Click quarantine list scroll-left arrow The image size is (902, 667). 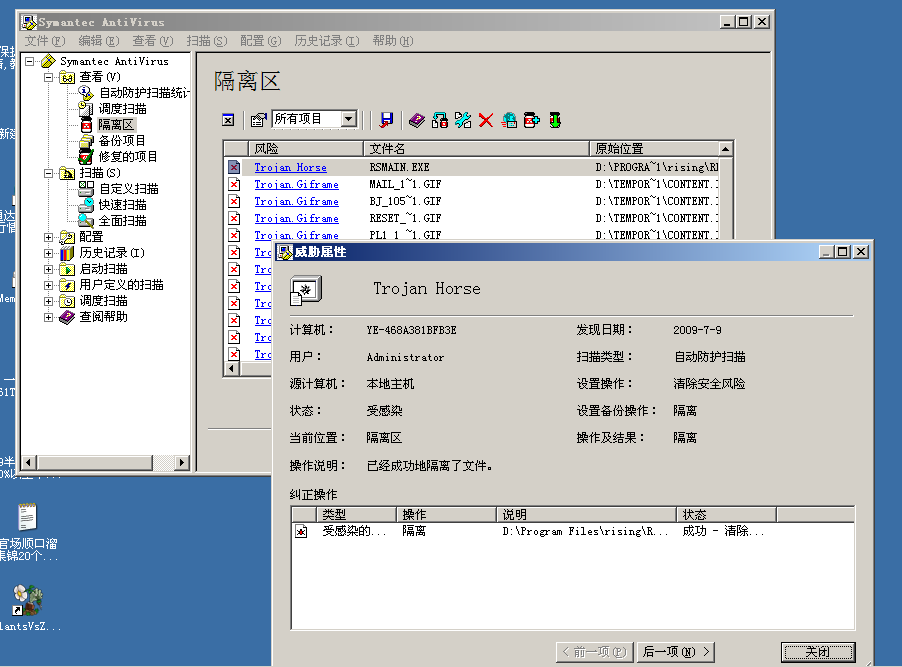232,369
